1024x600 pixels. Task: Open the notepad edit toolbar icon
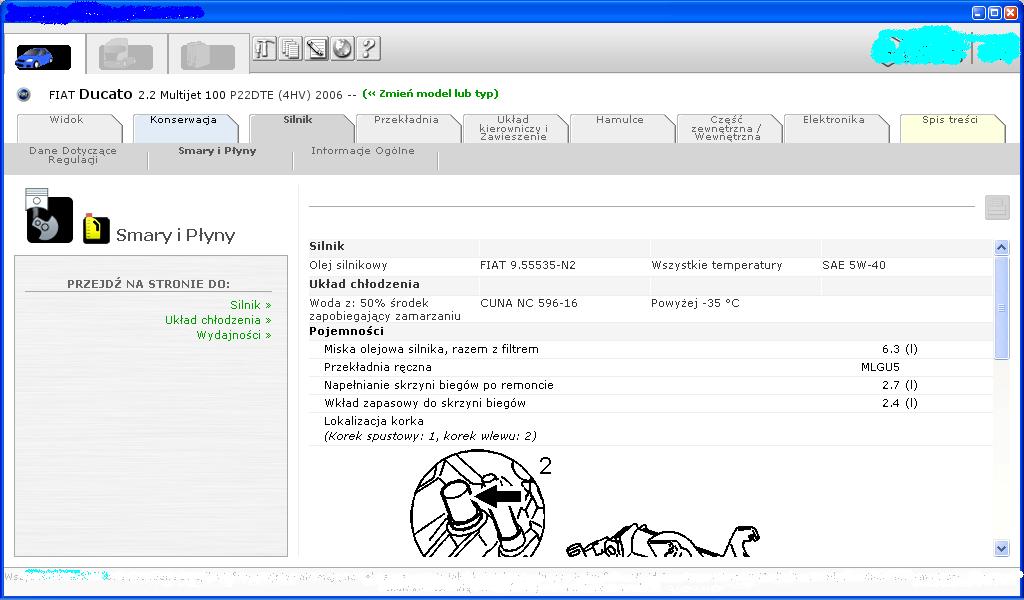(317, 48)
